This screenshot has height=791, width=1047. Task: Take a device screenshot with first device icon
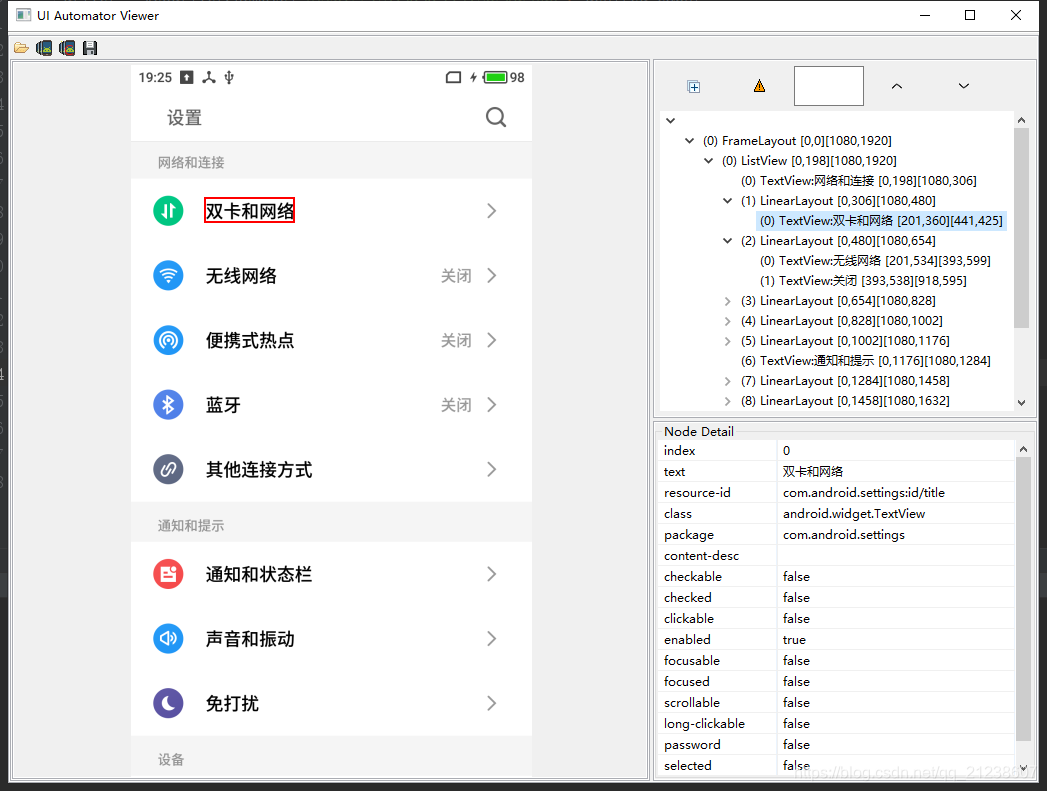point(44,48)
